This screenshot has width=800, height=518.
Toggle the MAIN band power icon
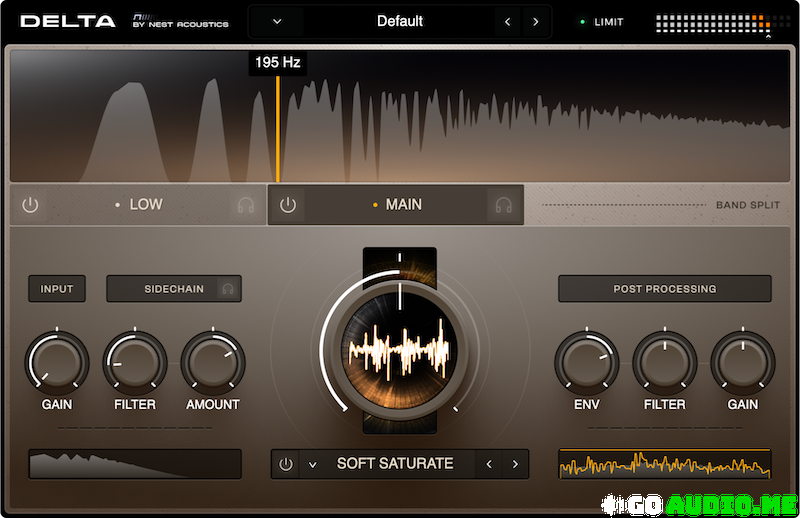pos(288,205)
